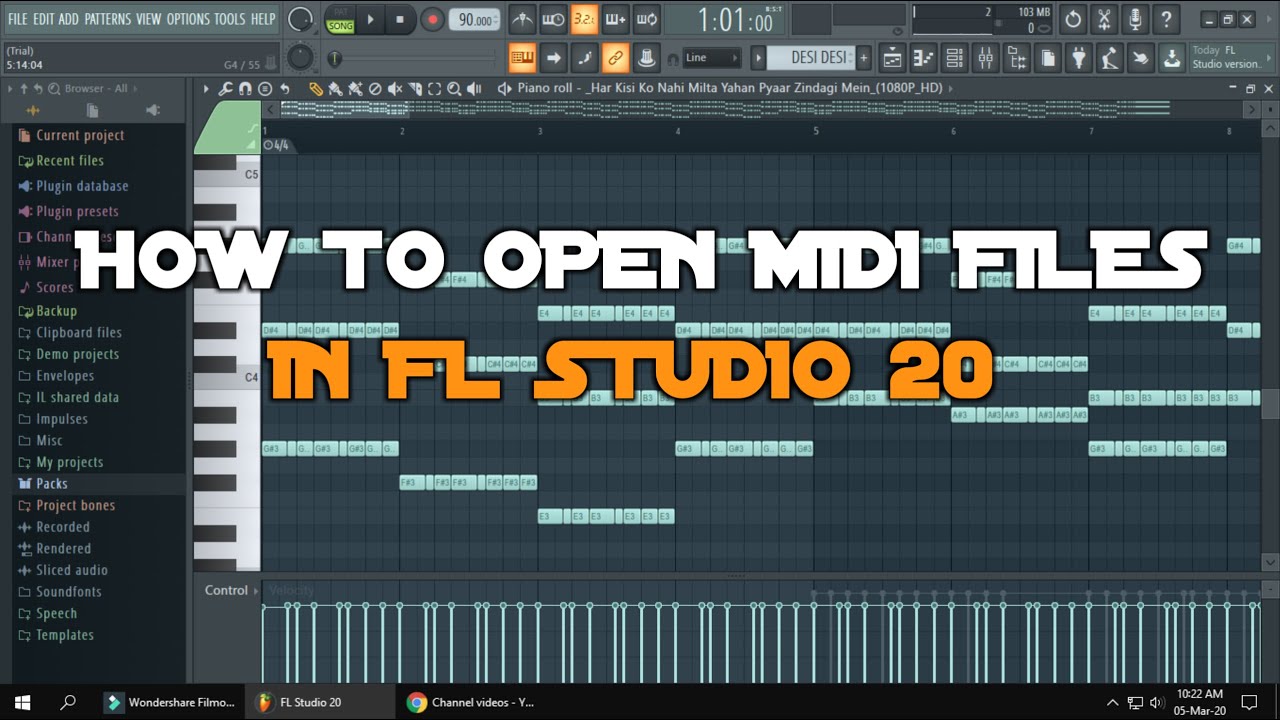Open the audio editor scissors icon
Image resolution: width=1280 pixels, height=720 pixels.
[x=1103, y=19]
